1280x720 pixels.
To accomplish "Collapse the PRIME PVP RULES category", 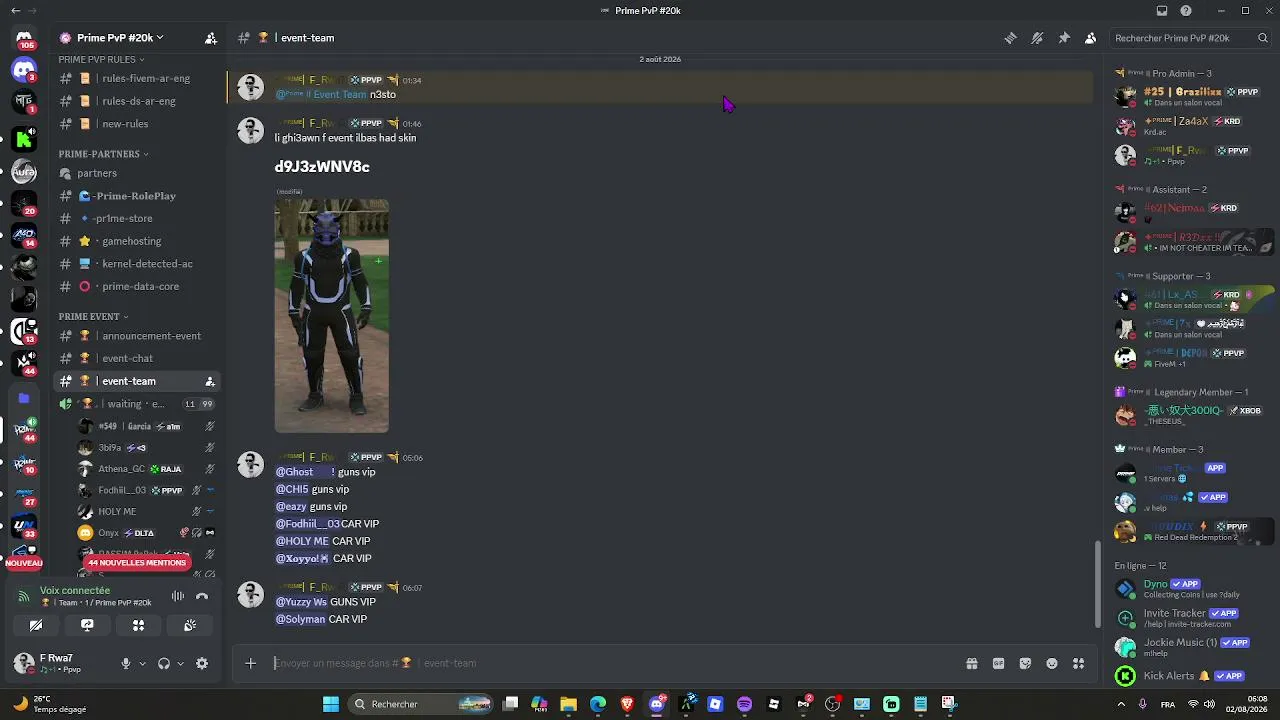I will tap(101, 60).
